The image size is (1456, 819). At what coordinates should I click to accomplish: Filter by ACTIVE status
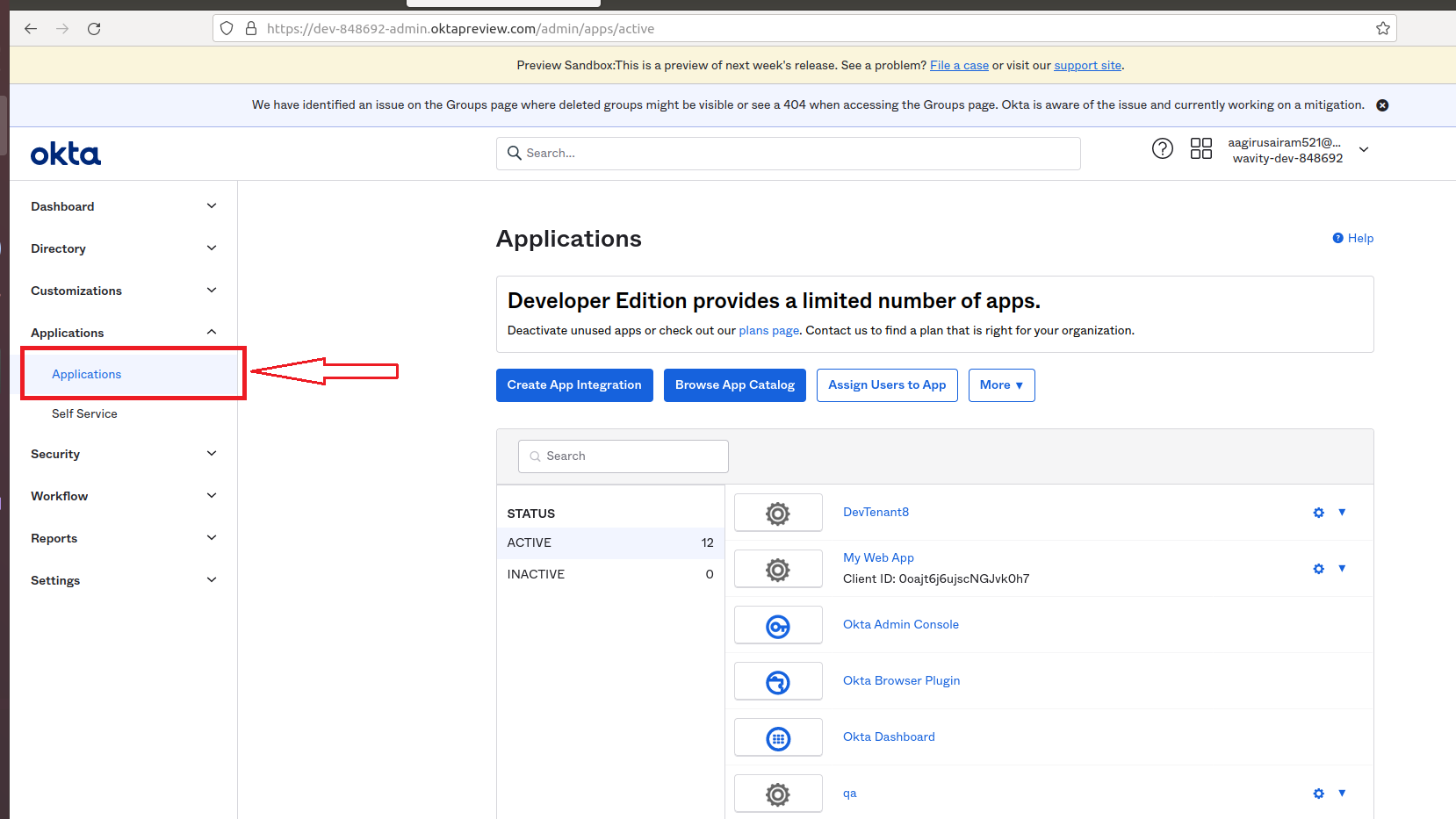pos(610,543)
